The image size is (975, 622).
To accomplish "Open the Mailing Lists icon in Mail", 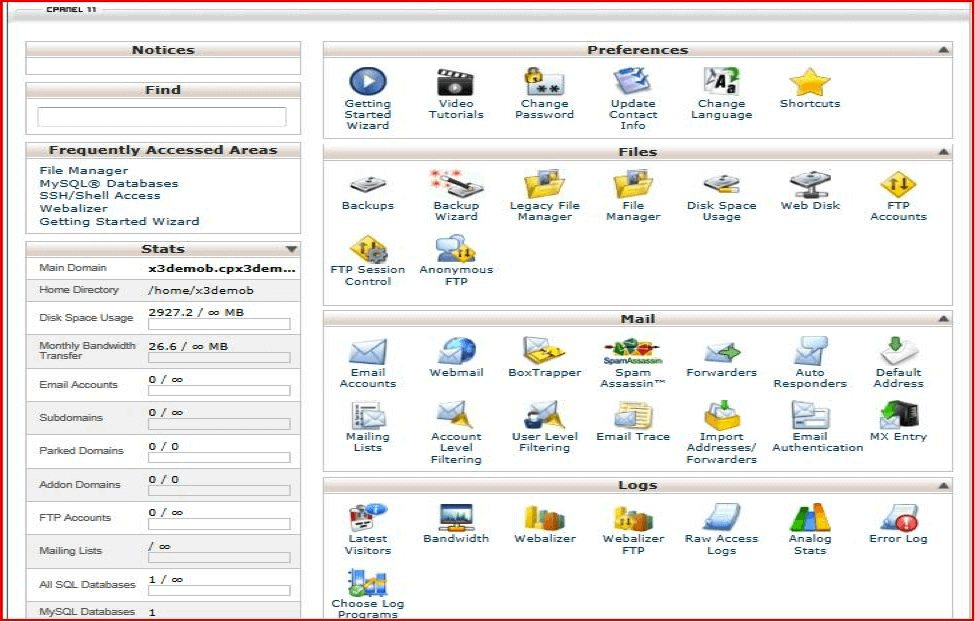I will click(367, 415).
